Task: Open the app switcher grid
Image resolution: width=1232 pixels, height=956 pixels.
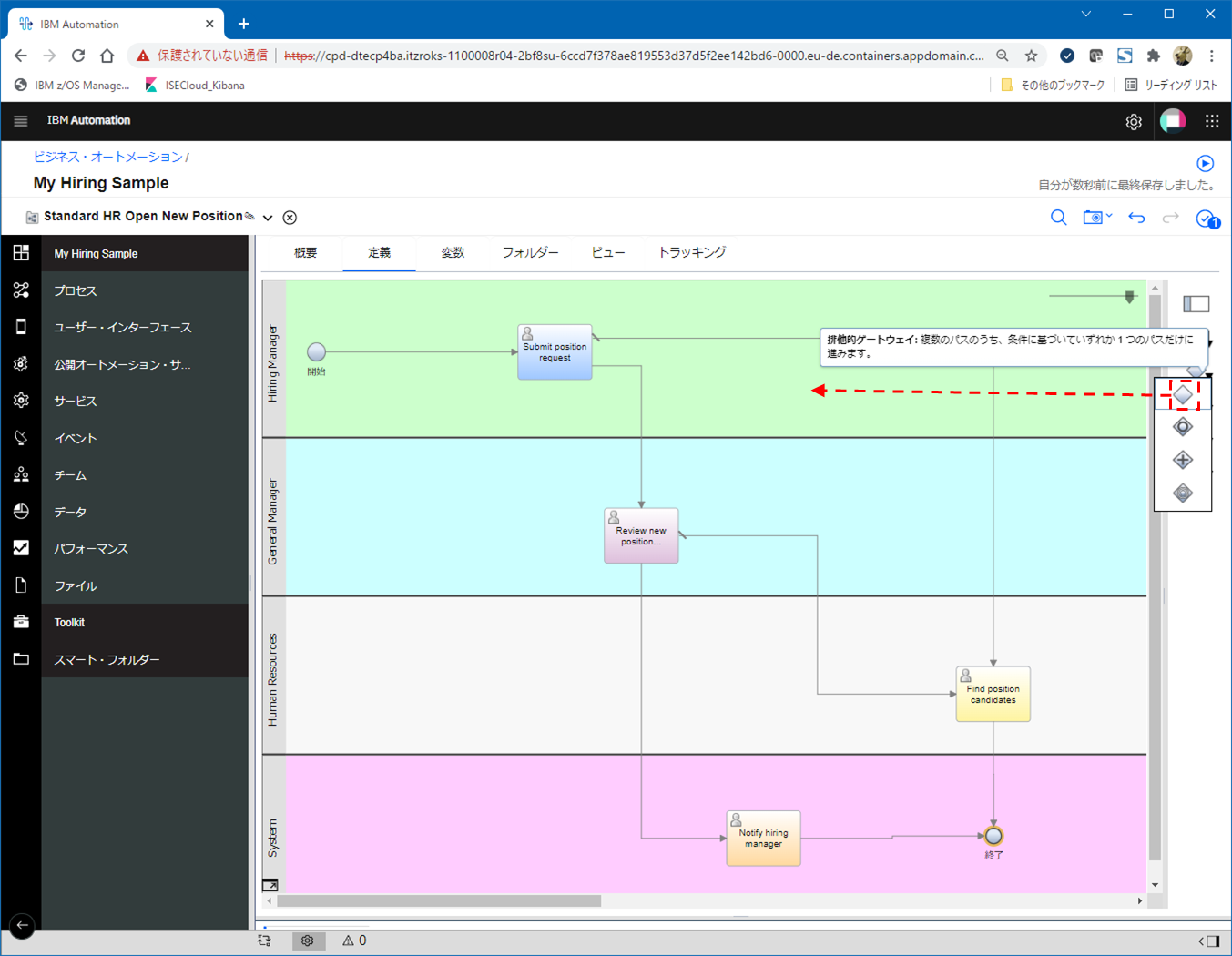Action: [1212, 121]
